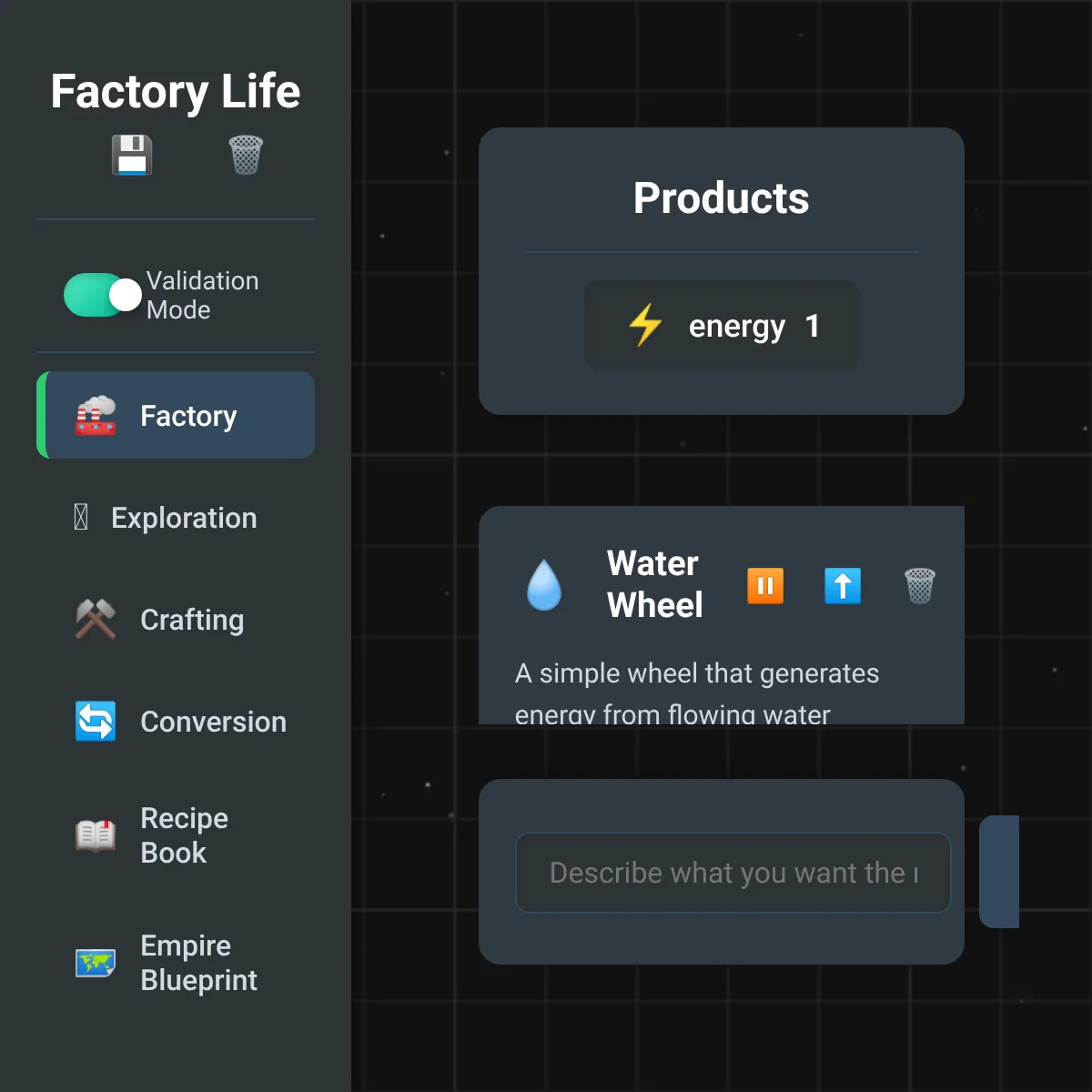Click the water droplet icon
This screenshot has width=1092, height=1092.
[x=544, y=584]
